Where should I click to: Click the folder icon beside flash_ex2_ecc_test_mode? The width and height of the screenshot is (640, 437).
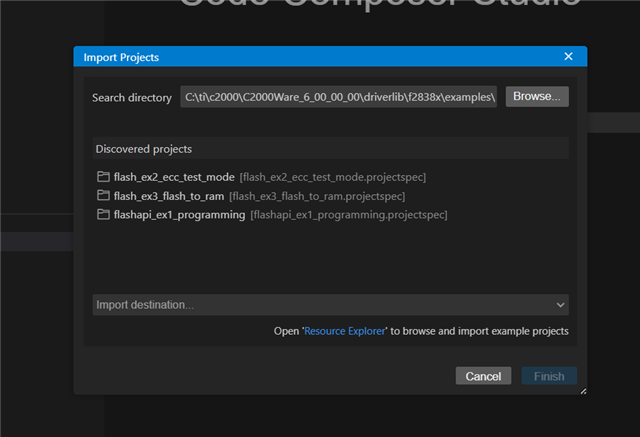(x=103, y=177)
